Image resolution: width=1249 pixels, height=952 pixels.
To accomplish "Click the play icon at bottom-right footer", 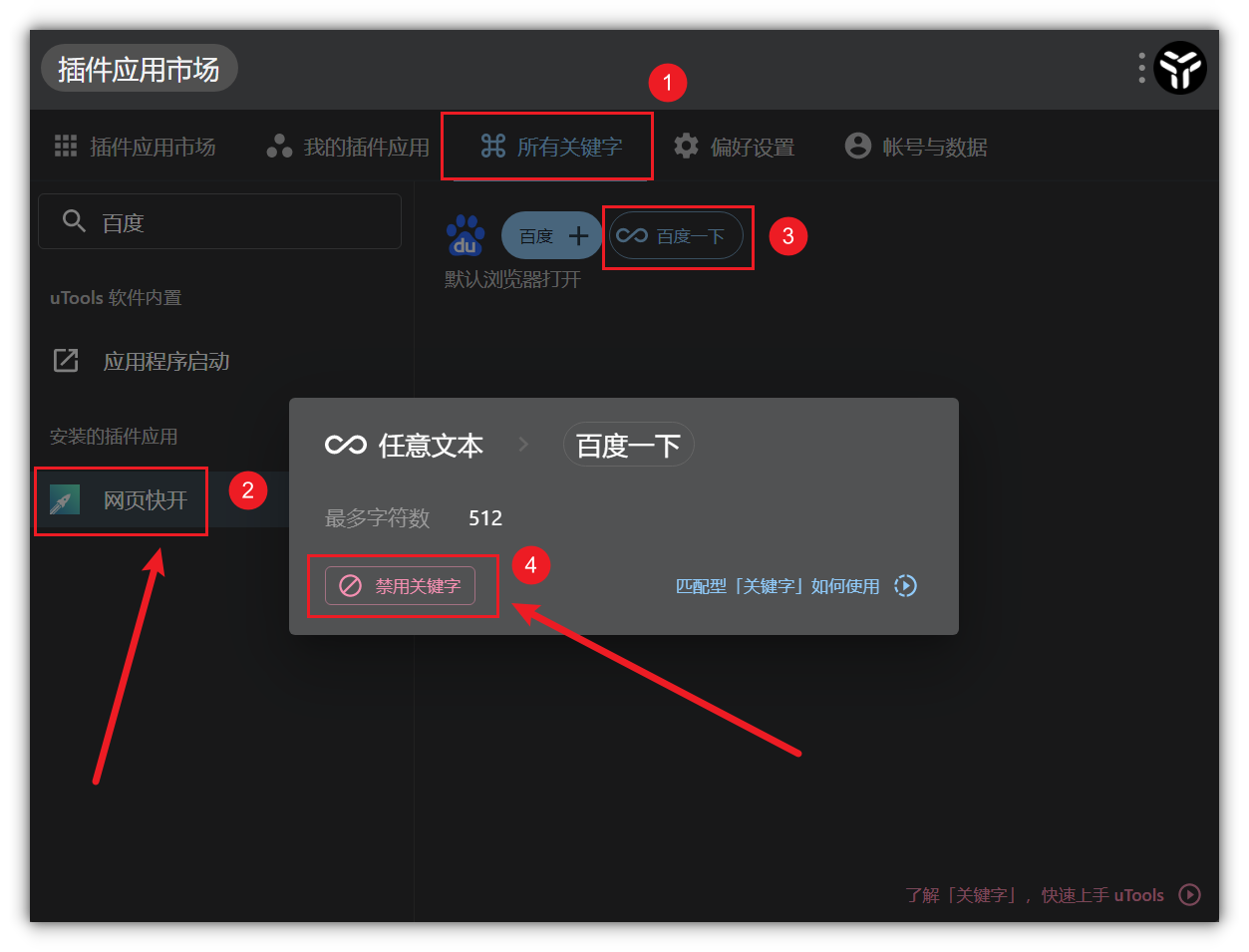I will [1189, 894].
